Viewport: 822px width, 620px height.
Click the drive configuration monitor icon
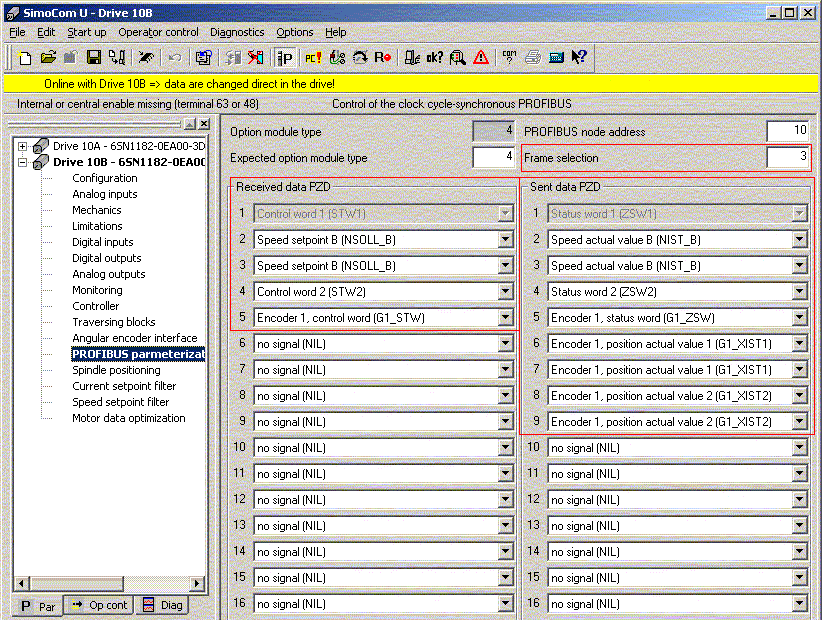[x=203, y=57]
